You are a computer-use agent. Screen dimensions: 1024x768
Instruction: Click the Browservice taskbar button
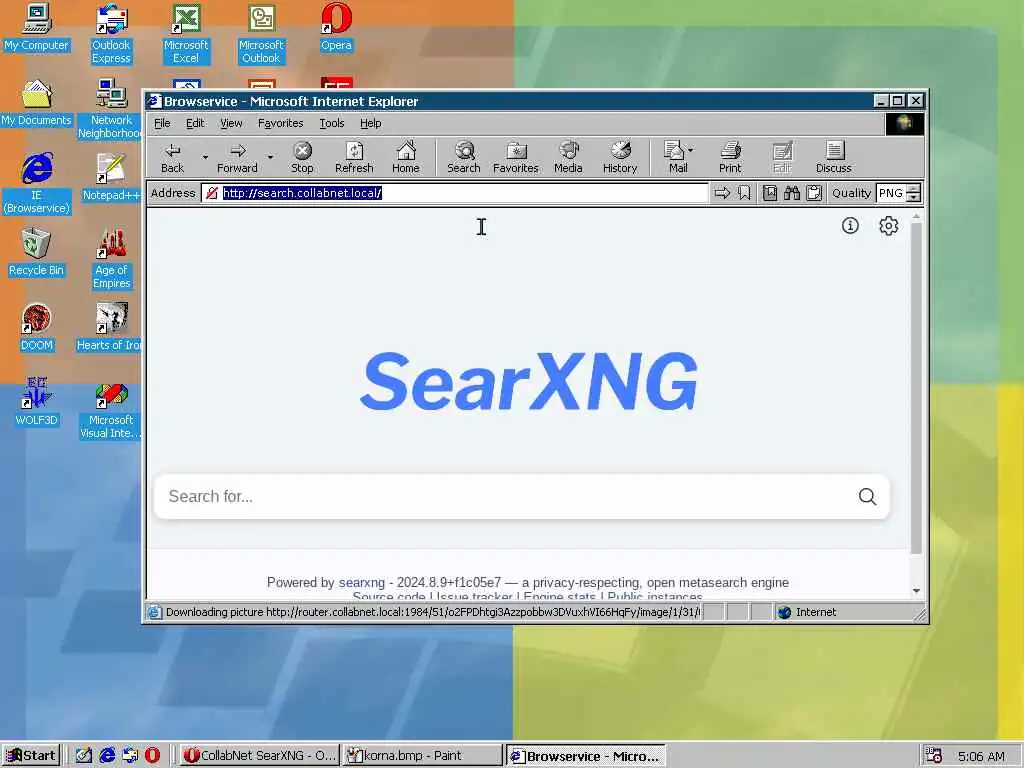[586, 756]
